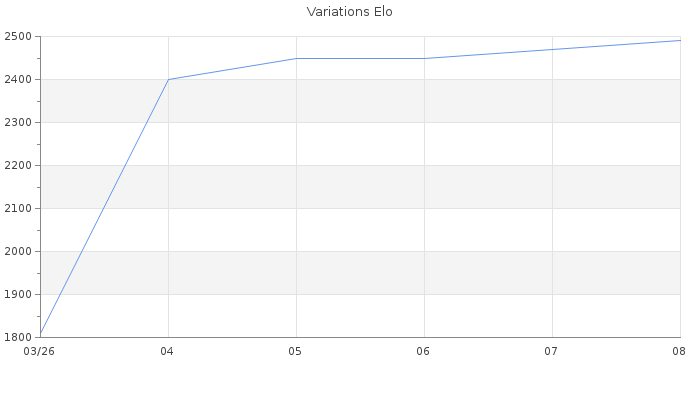
Task: Select the data point at 05
Action: [296, 58]
